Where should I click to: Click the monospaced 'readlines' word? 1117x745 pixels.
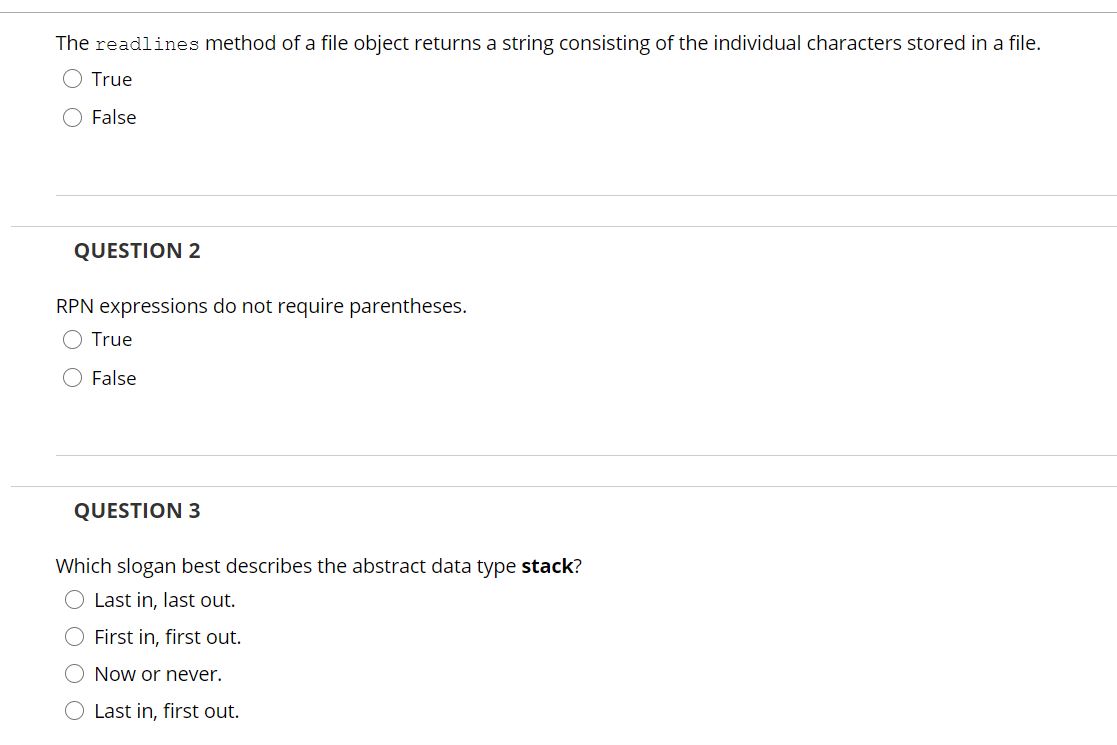147,44
